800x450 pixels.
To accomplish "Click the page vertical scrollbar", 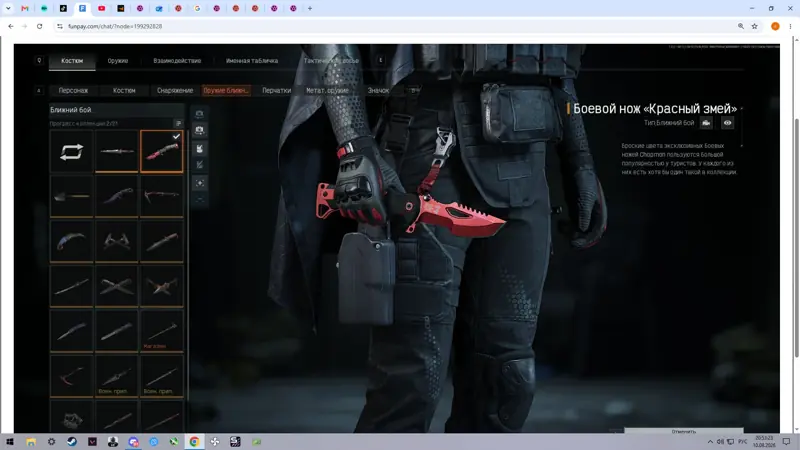I will coord(796,238).
